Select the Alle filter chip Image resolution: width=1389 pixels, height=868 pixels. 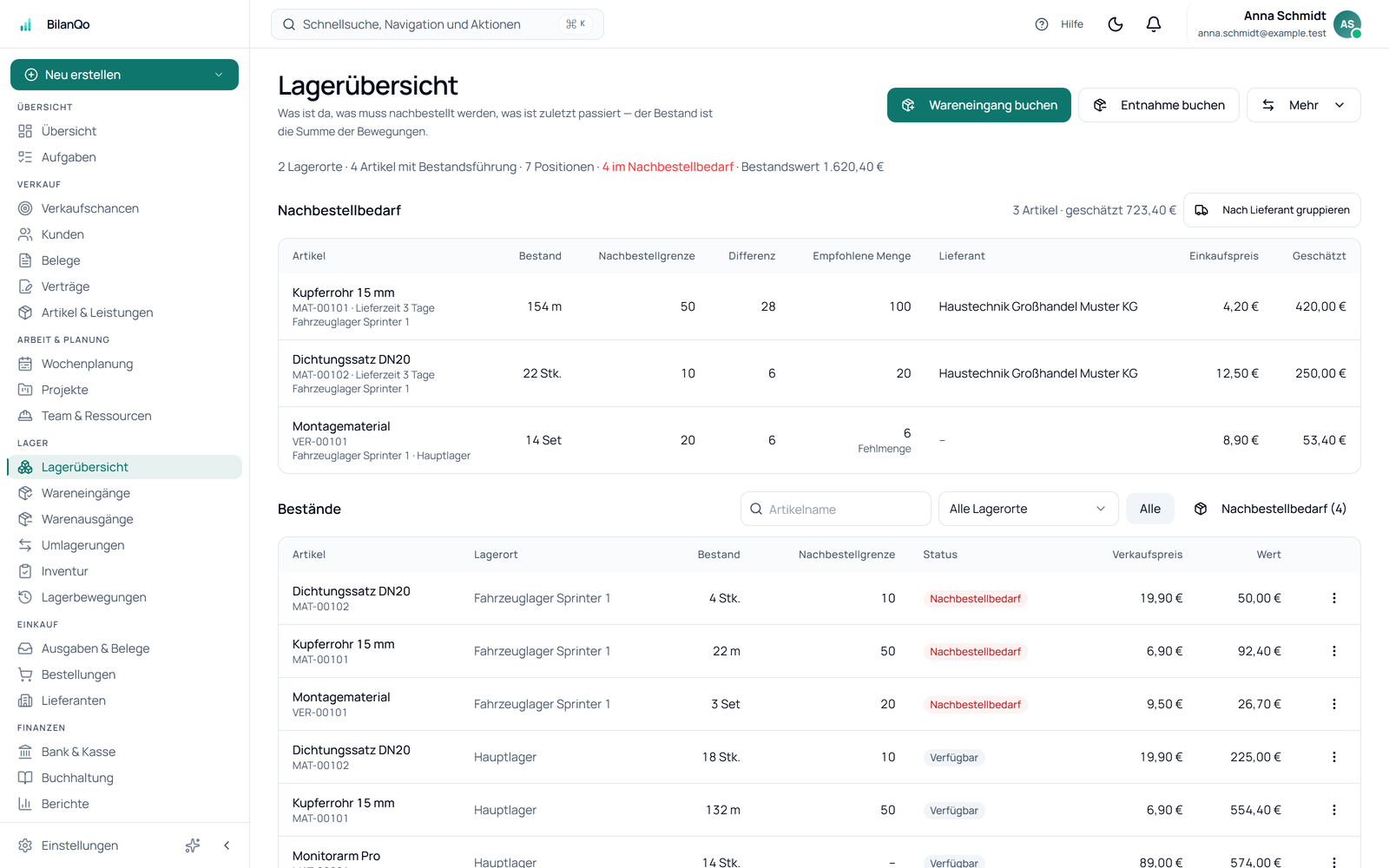(1150, 509)
